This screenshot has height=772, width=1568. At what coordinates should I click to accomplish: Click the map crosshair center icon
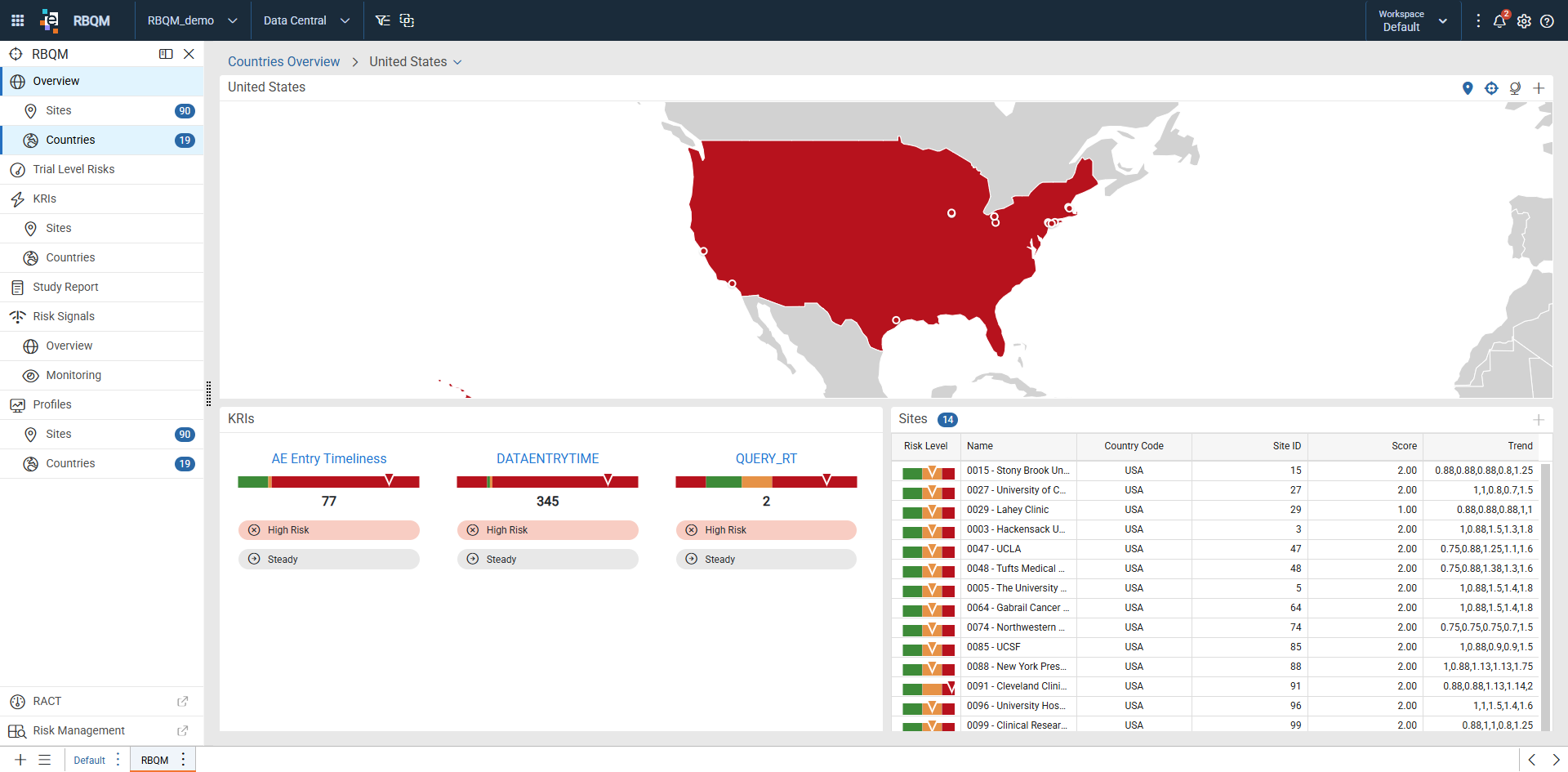(1491, 88)
